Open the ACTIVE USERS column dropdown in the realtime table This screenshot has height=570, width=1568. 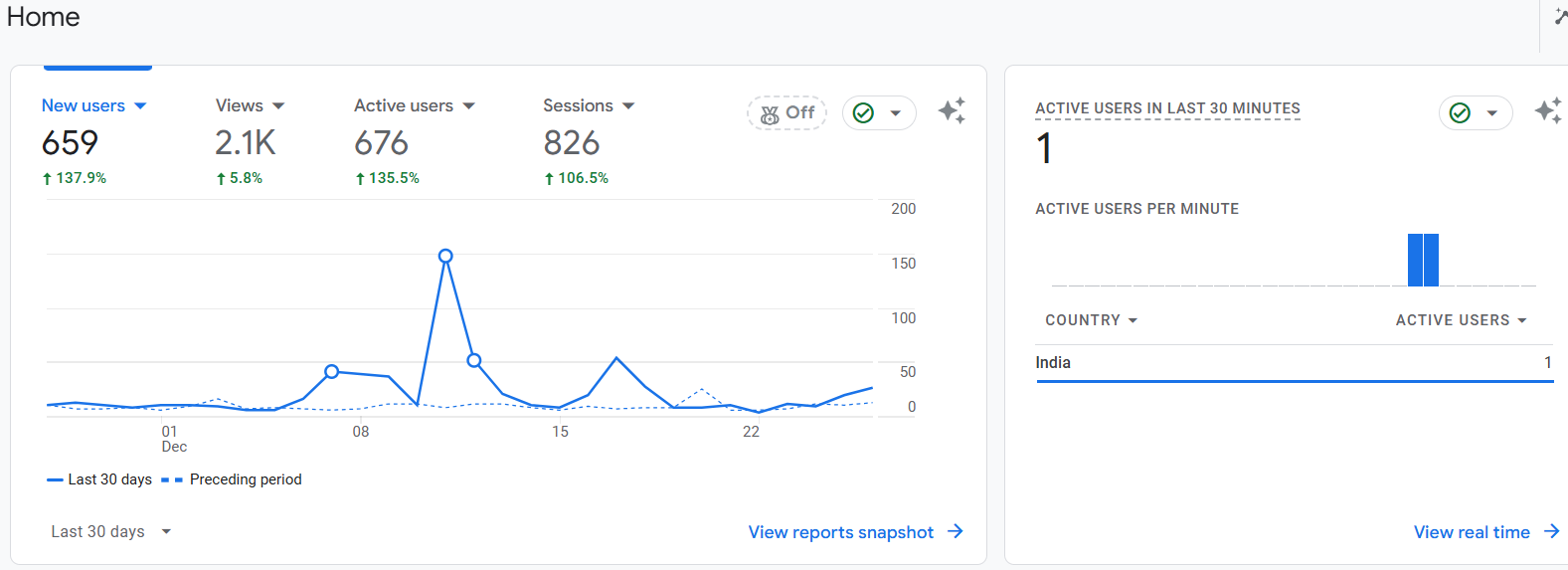point(1461,320)
